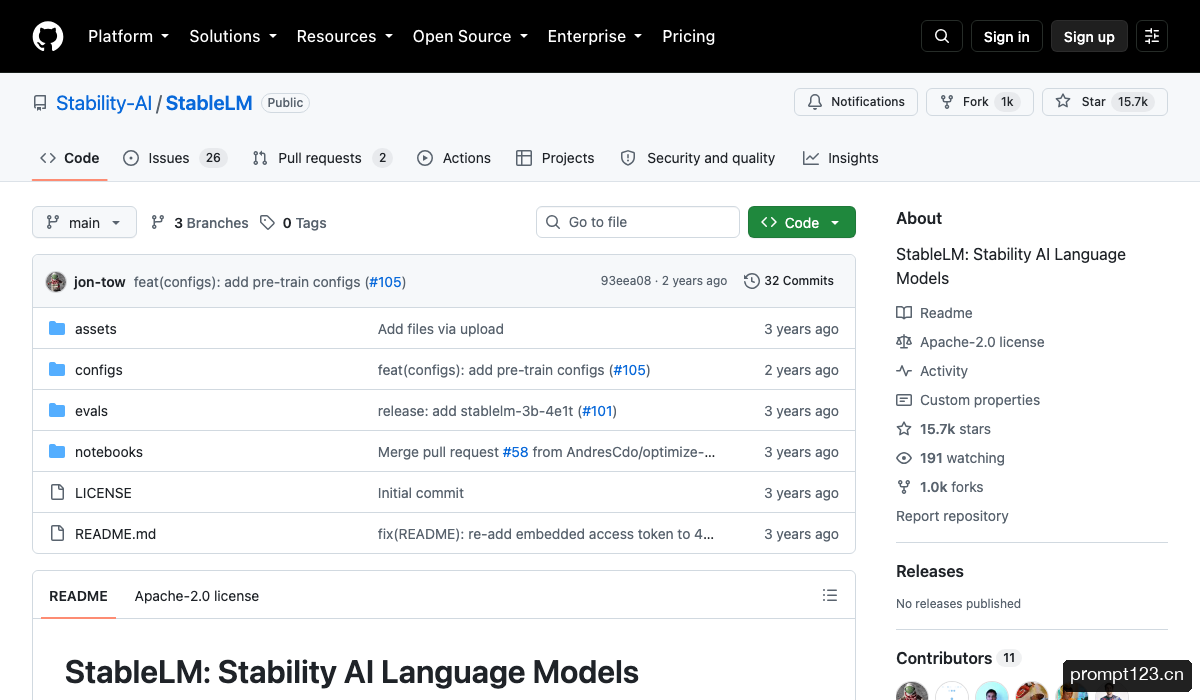Click the configs folder icon
1200x700 pixels.
tap(57, 370)
